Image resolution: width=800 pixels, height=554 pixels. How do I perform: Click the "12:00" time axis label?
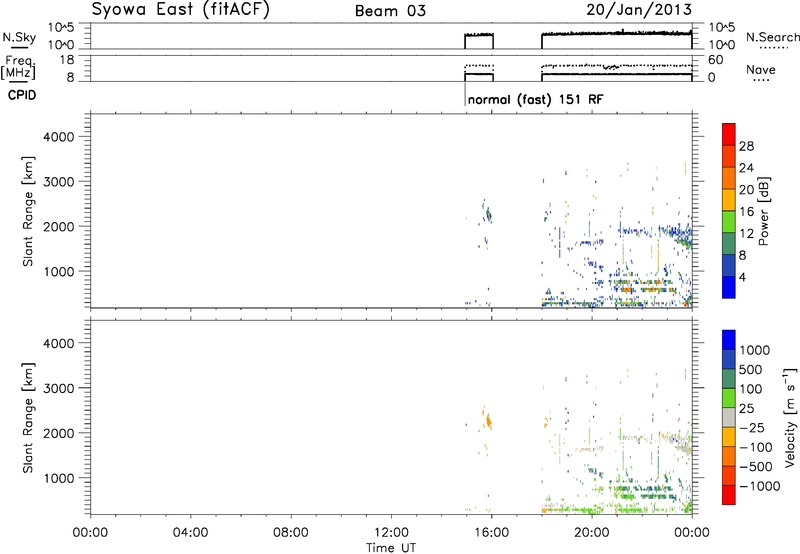point(391,533)
